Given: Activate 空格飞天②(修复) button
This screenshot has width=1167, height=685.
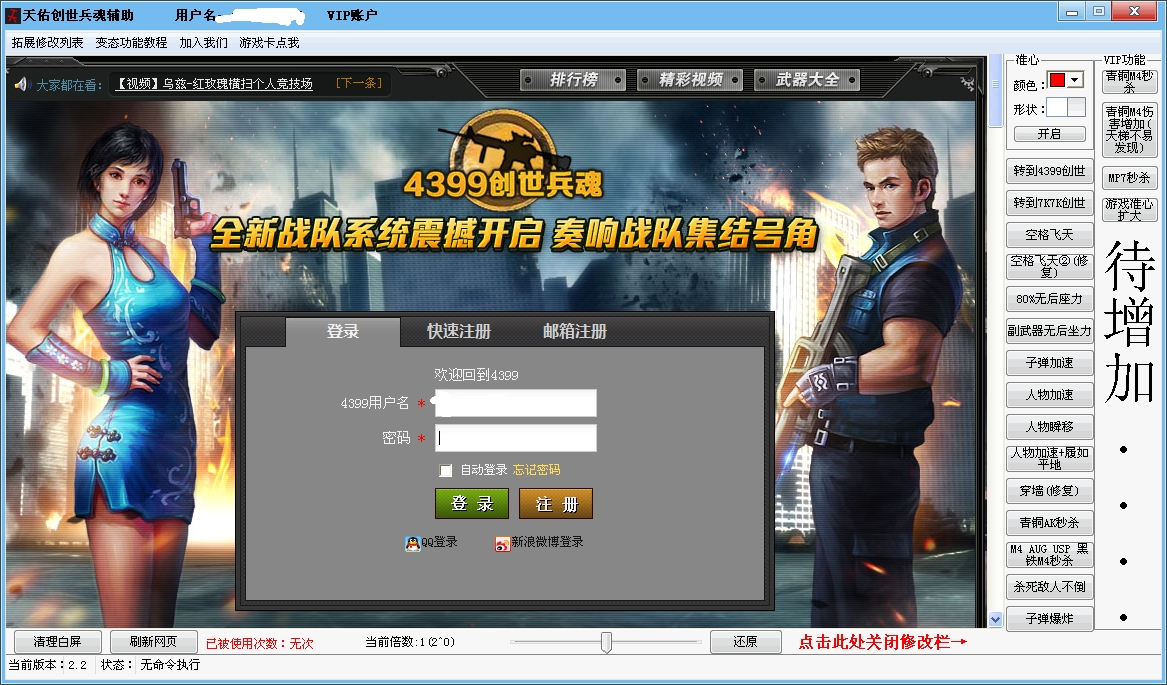Looking at the screenshot, I should [x=1049, y=267].
